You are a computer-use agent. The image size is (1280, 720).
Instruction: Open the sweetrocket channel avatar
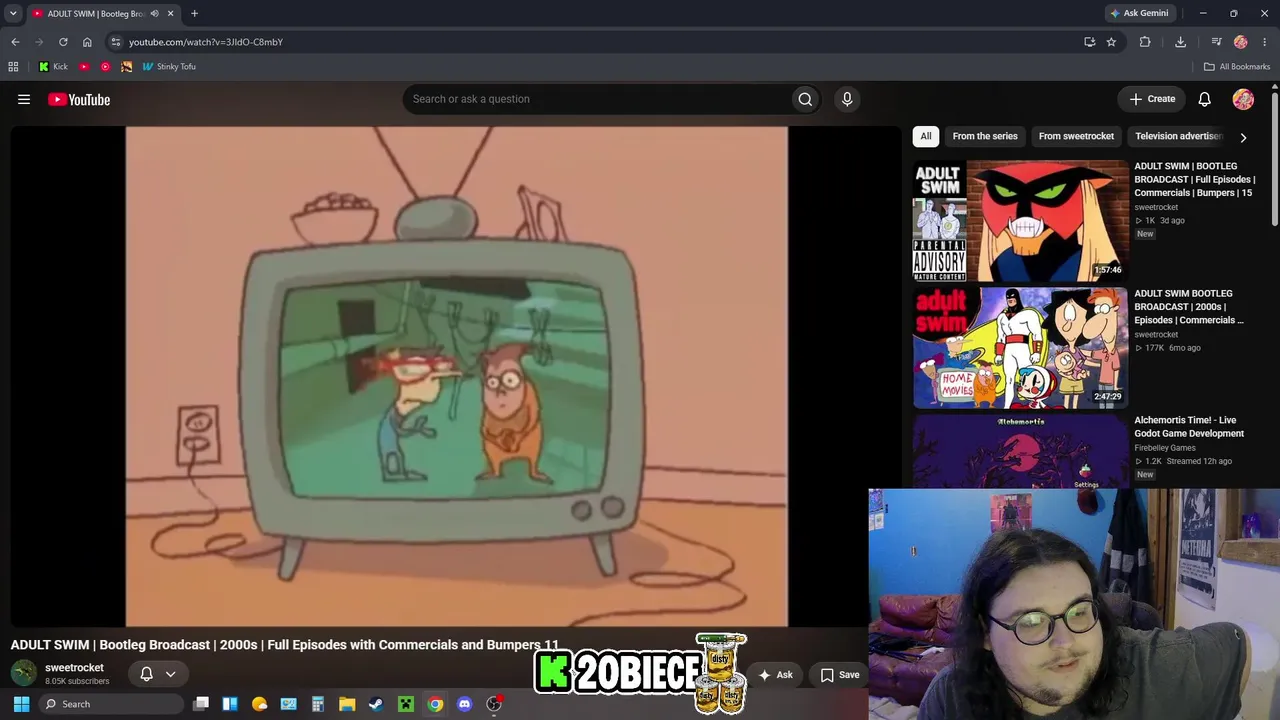[x=24, y=674]
